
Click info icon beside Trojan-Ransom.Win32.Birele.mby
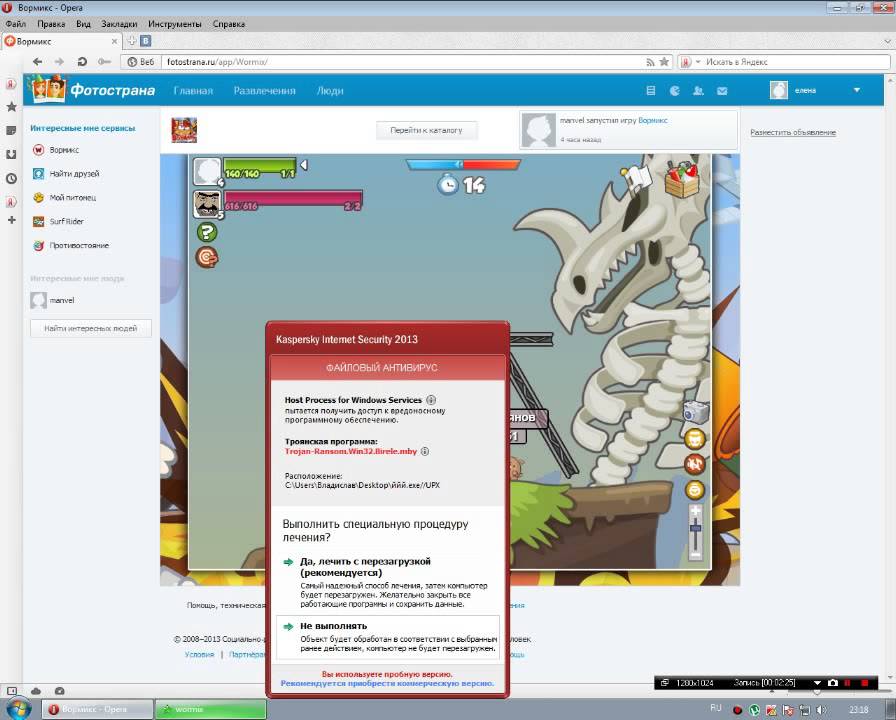425,451
